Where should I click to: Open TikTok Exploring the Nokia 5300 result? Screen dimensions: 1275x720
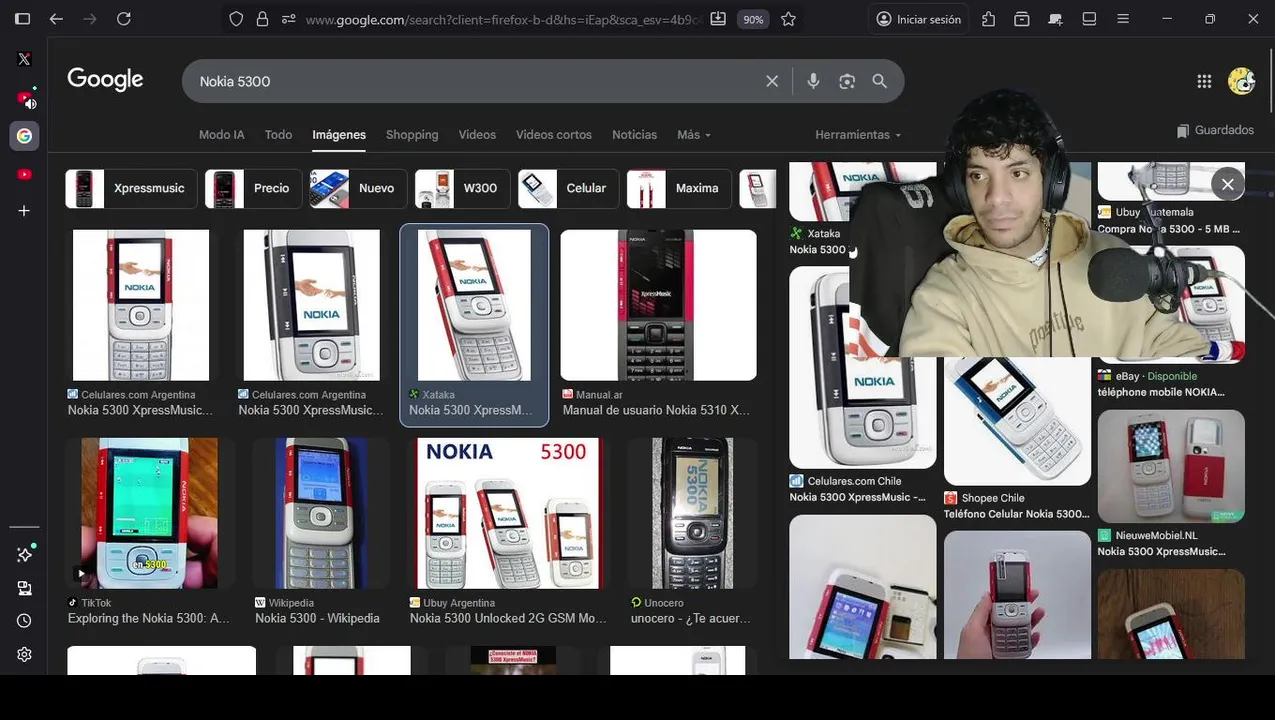coord(149,513)
